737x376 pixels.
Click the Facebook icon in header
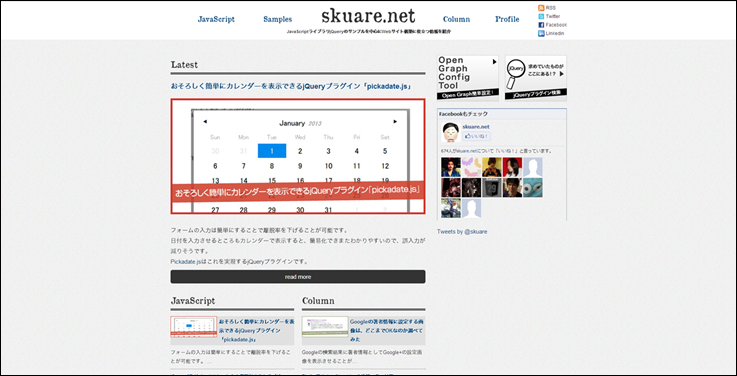(541, 25)
